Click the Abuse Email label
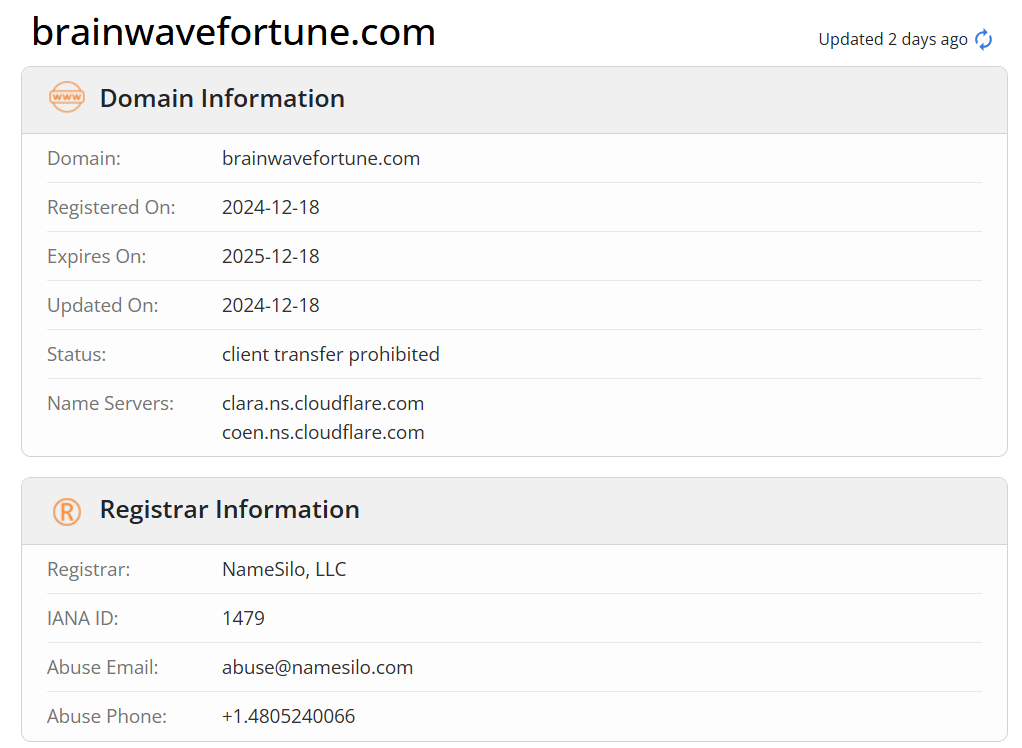The image size is (1022, 748). pyautogui.click(x=102, y=667)
